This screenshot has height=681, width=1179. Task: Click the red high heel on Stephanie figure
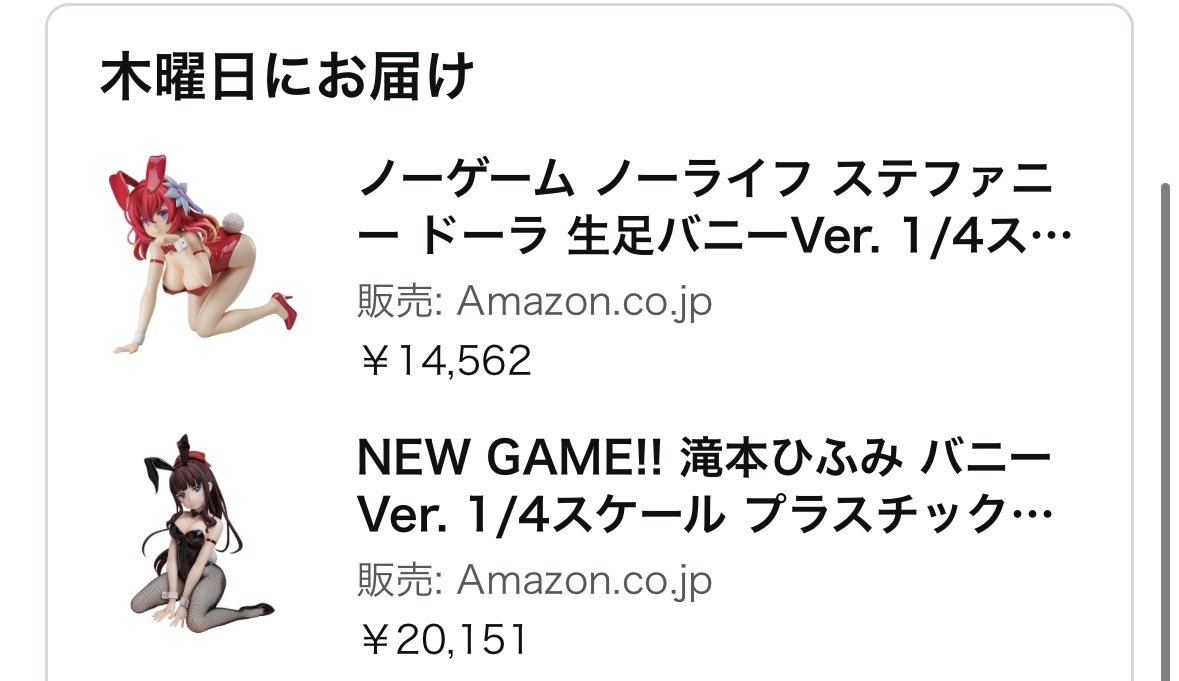pos(285,309)
